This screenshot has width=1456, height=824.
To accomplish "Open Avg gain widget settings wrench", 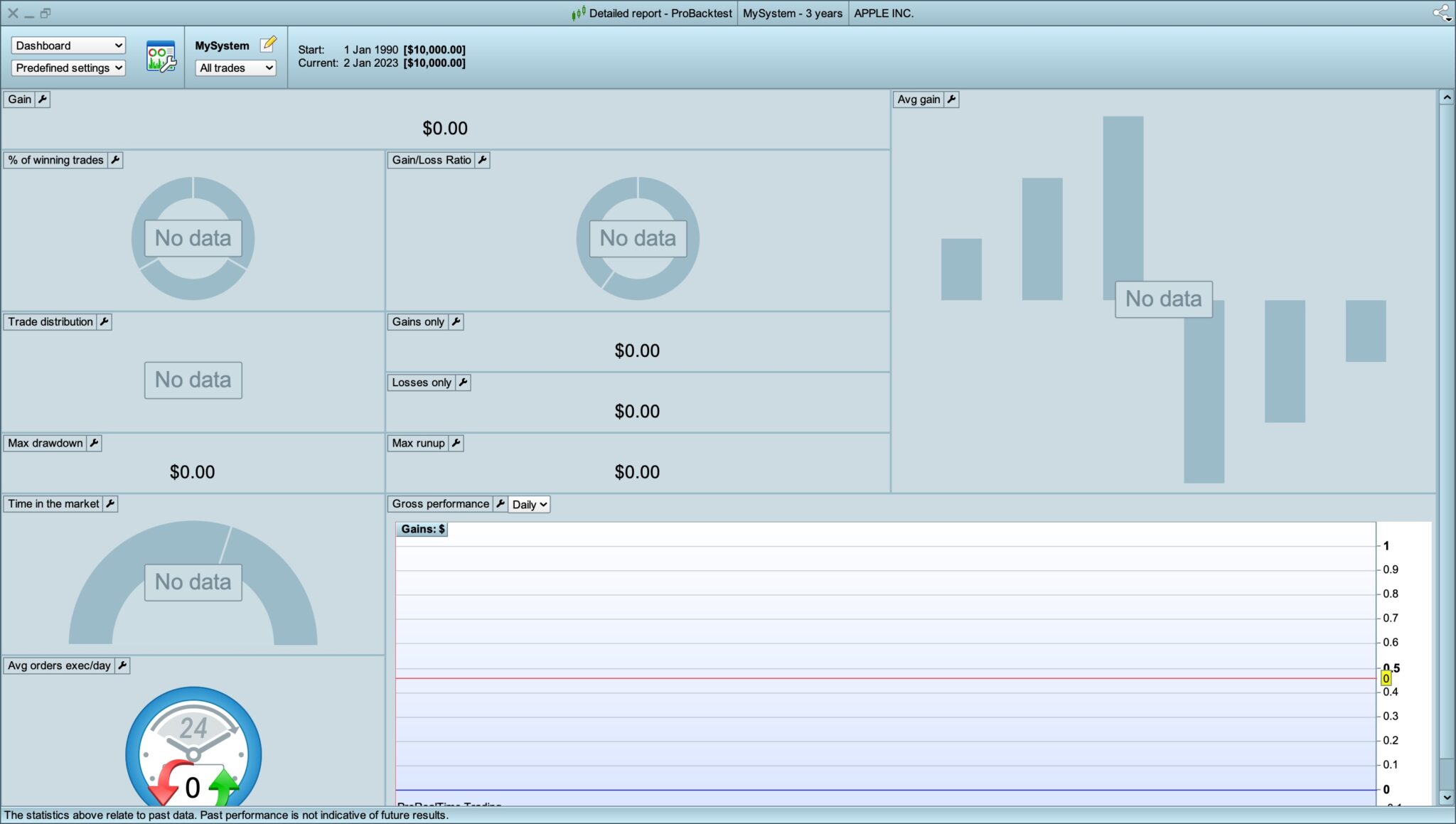I will tap(951, 100).
